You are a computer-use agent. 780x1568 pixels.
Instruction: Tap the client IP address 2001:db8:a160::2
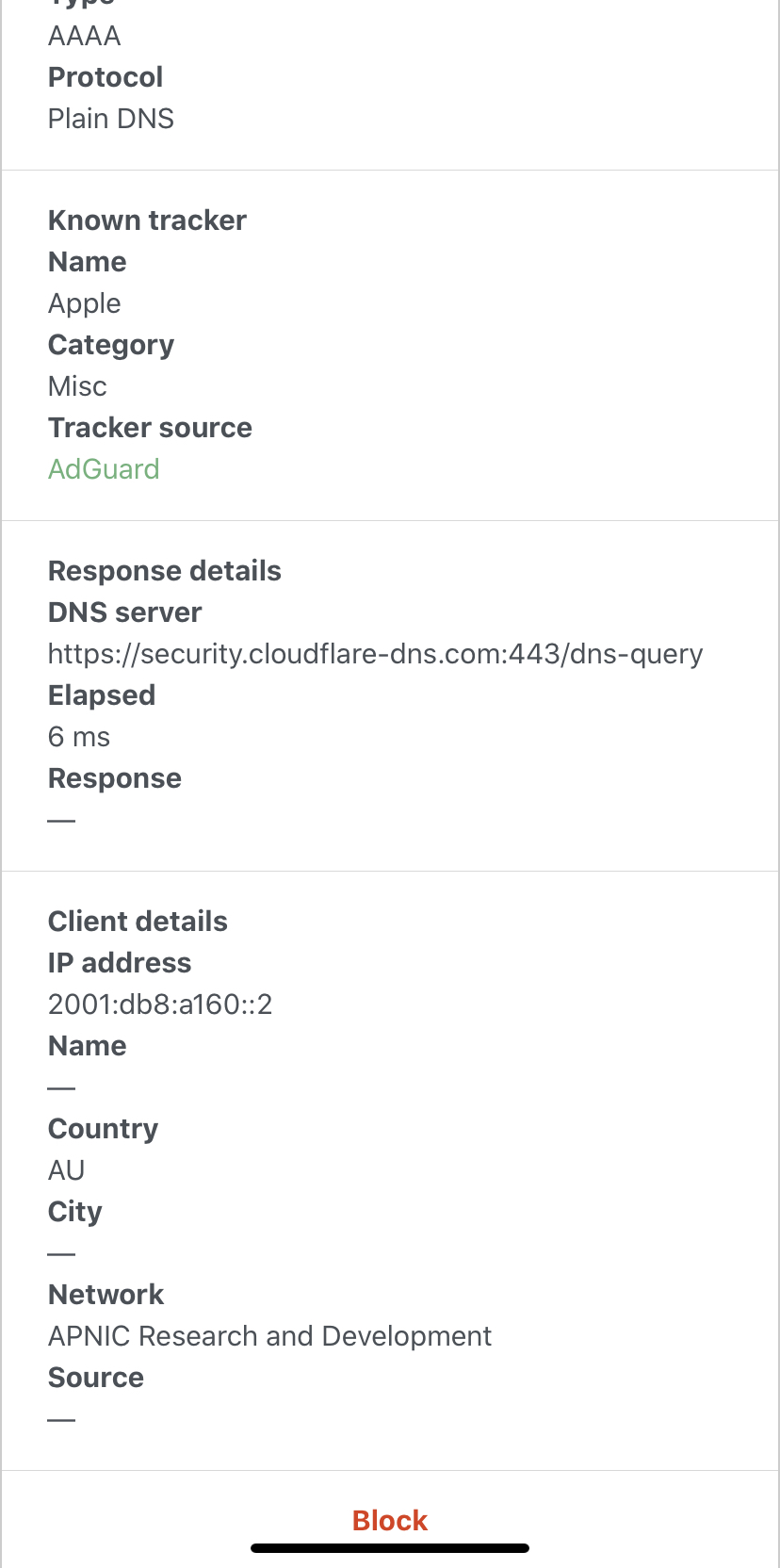click(159, 1004)
